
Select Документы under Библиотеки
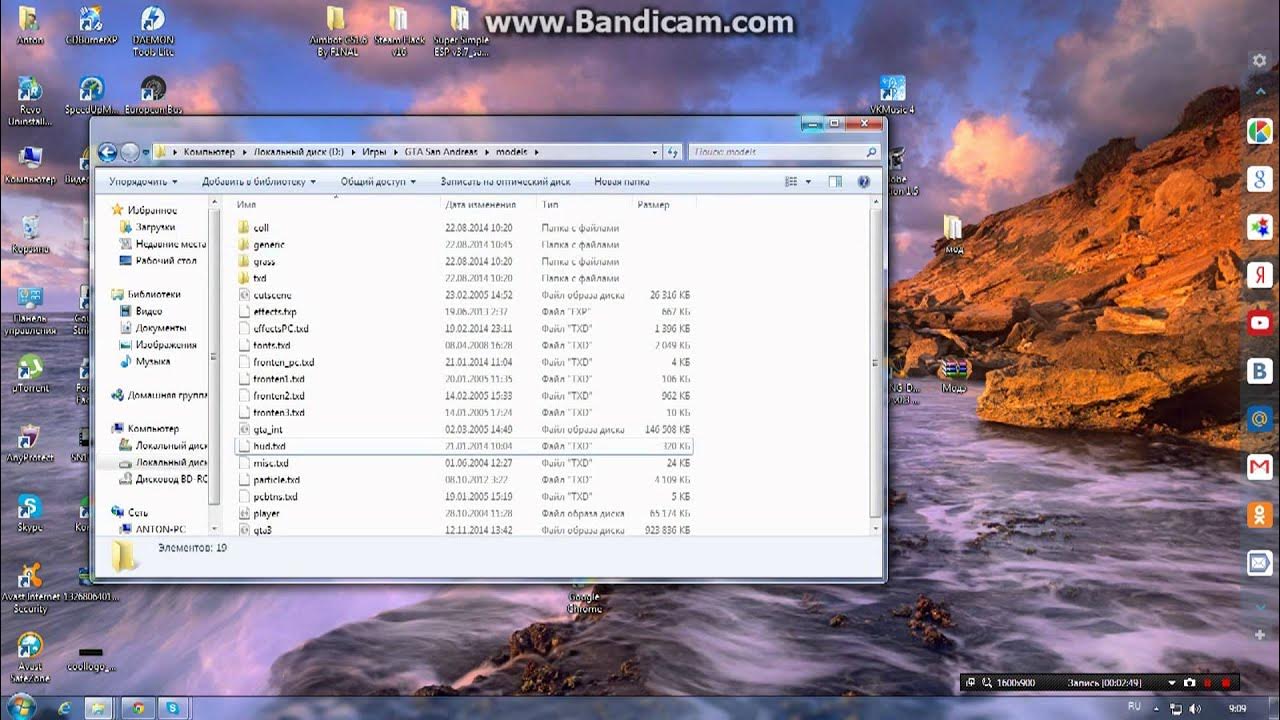click(152, 328)
